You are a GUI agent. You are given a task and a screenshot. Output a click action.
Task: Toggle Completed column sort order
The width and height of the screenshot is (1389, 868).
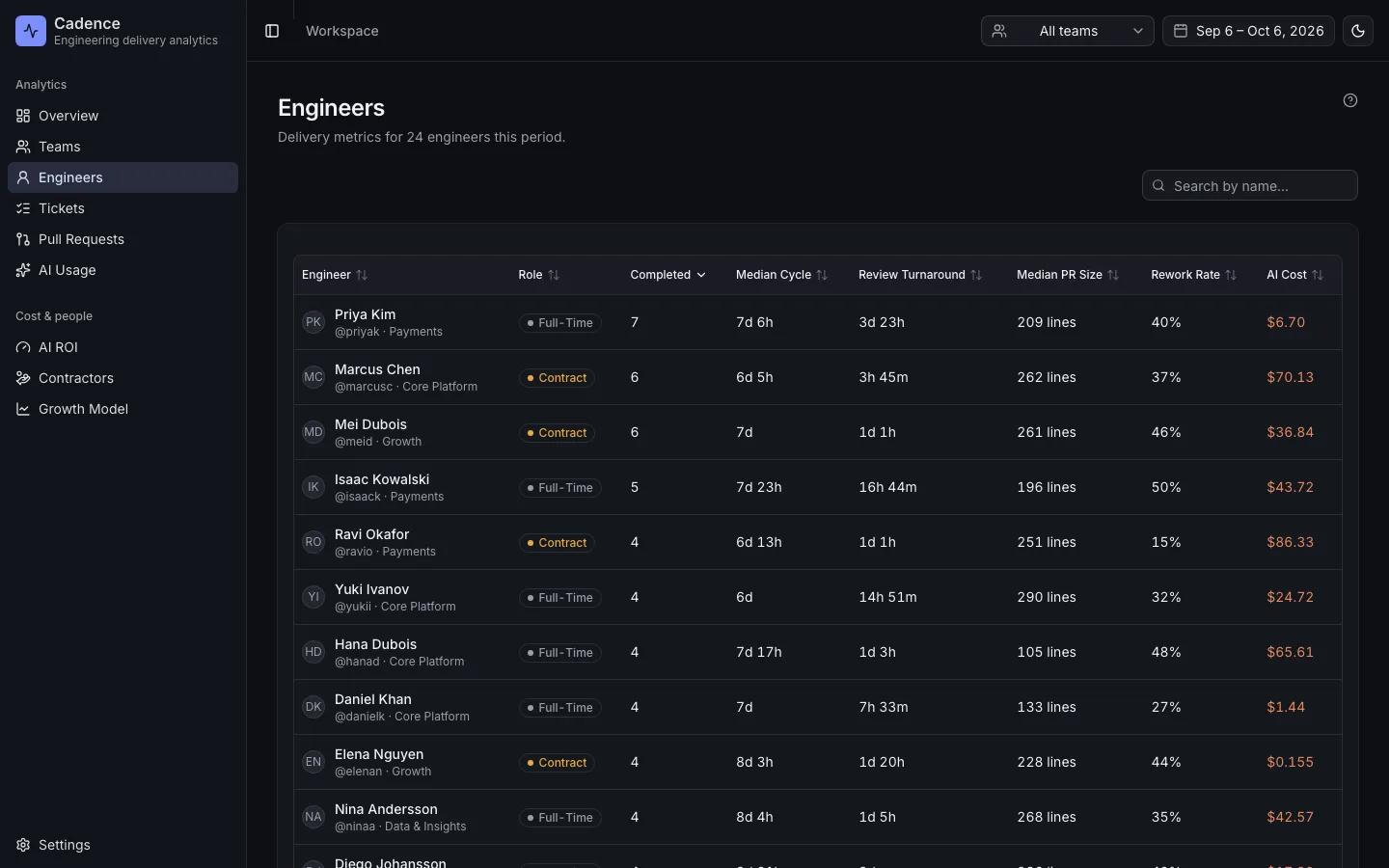pos(668,275)
